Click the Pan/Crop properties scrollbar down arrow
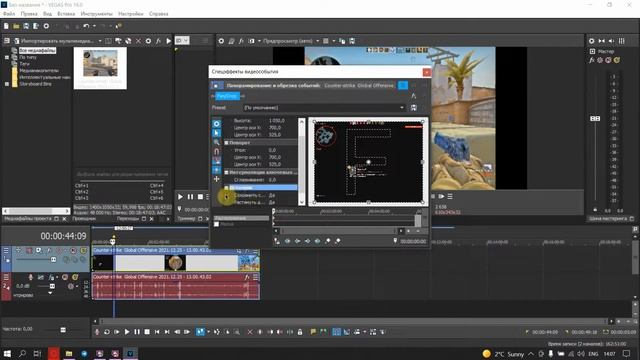The width and height of the screenshot is (640, 360). tap(302, 202)
